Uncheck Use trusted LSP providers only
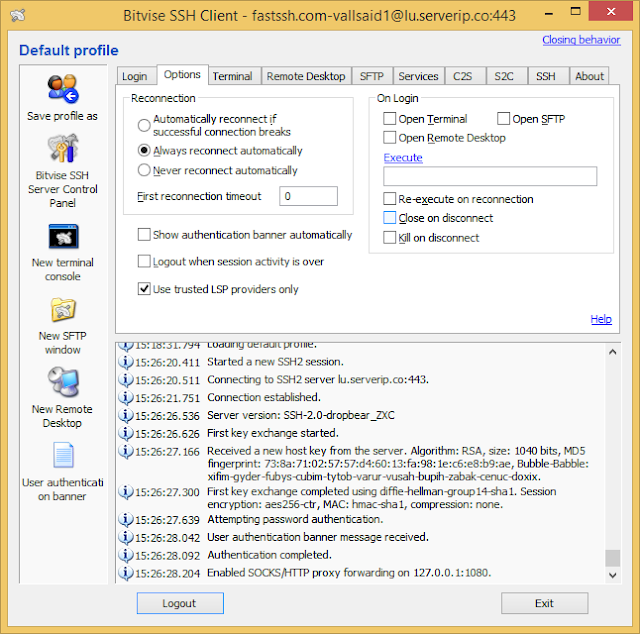The height and width of the screenshot is (634, 640). (x=144, y=289)
